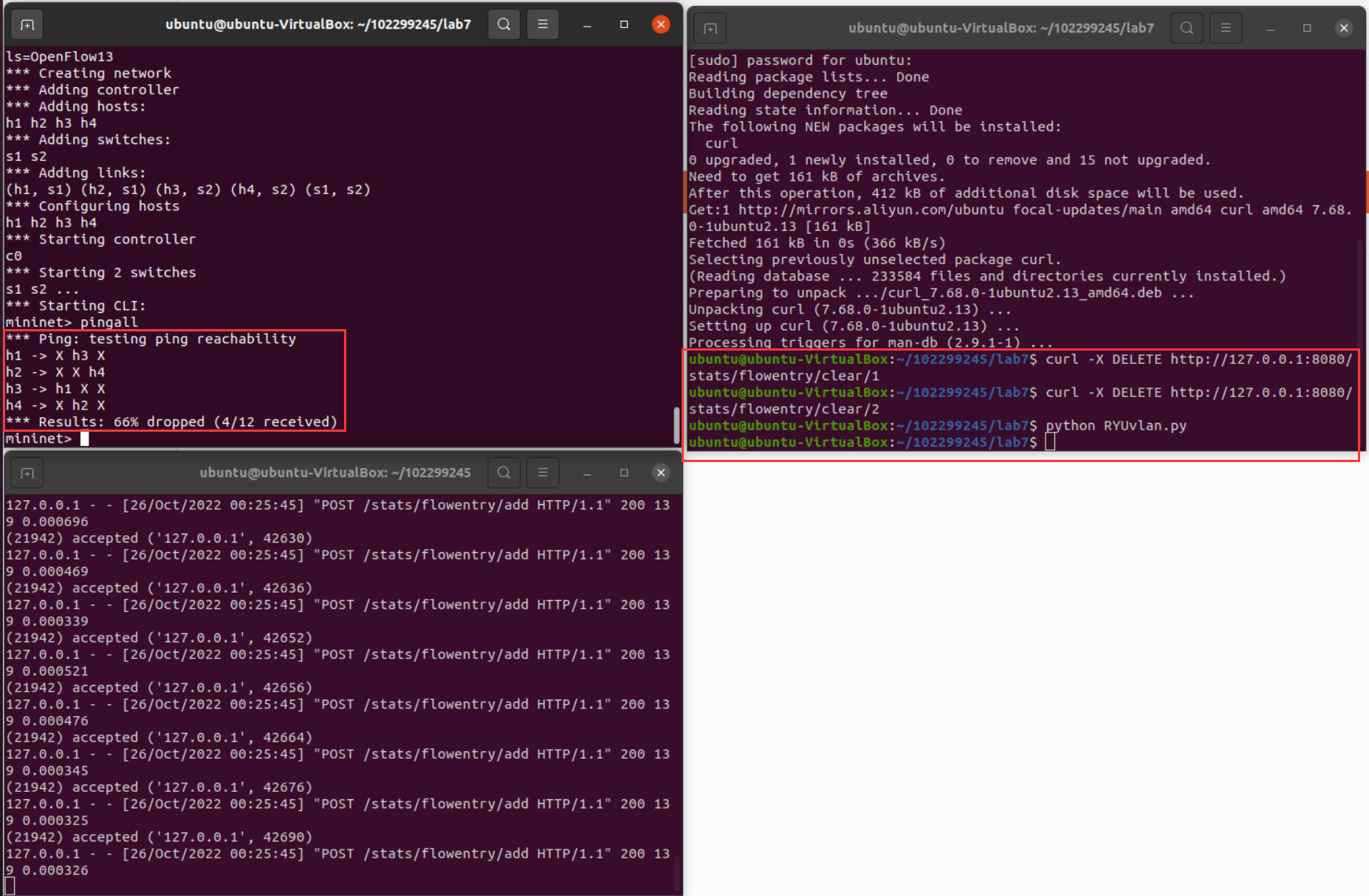
Task: Click the 'Setting up curl' line
Action: (x=854, y=326)
